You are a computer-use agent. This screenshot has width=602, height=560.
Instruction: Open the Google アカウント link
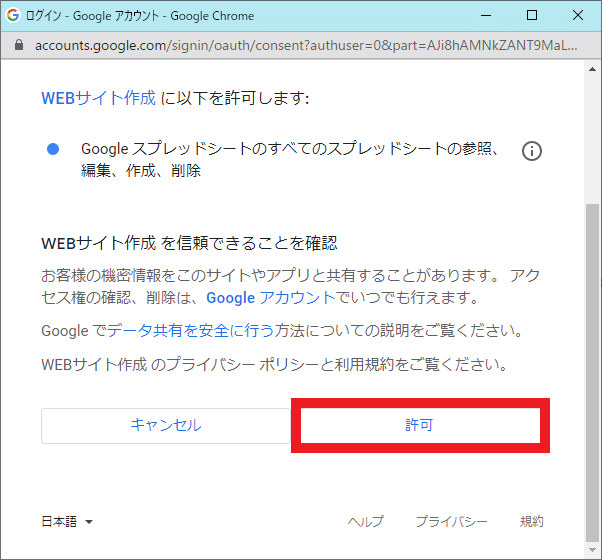tap(271, 297)
